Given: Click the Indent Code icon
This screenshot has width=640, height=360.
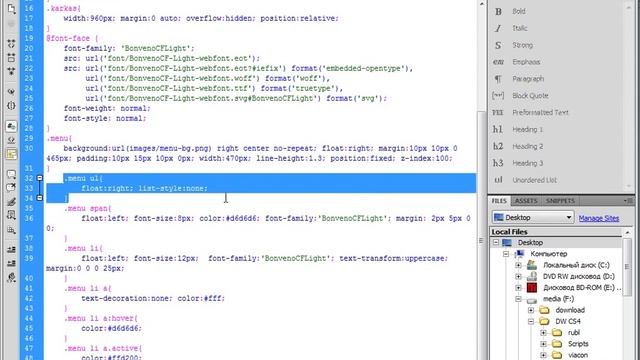Looking at the screenshot, I should click(11, 249).
